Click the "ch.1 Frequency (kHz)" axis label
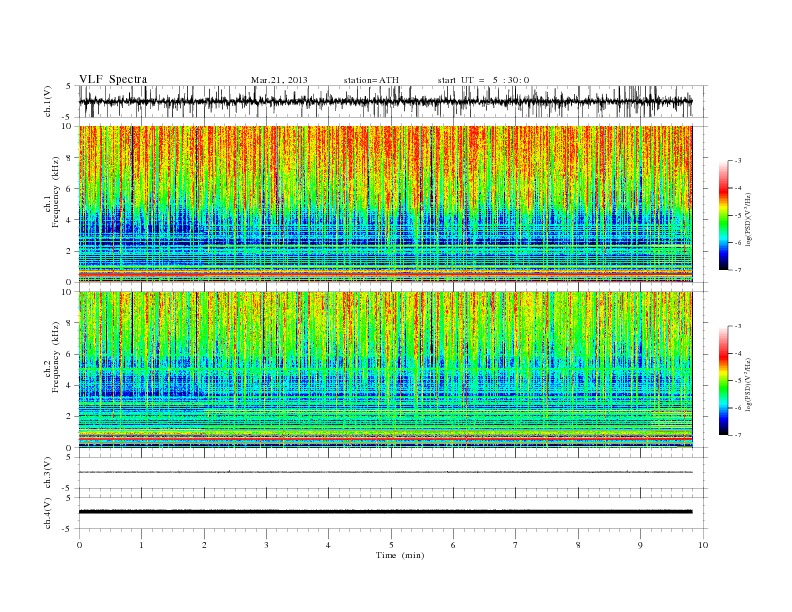 (x=52, y=192)
